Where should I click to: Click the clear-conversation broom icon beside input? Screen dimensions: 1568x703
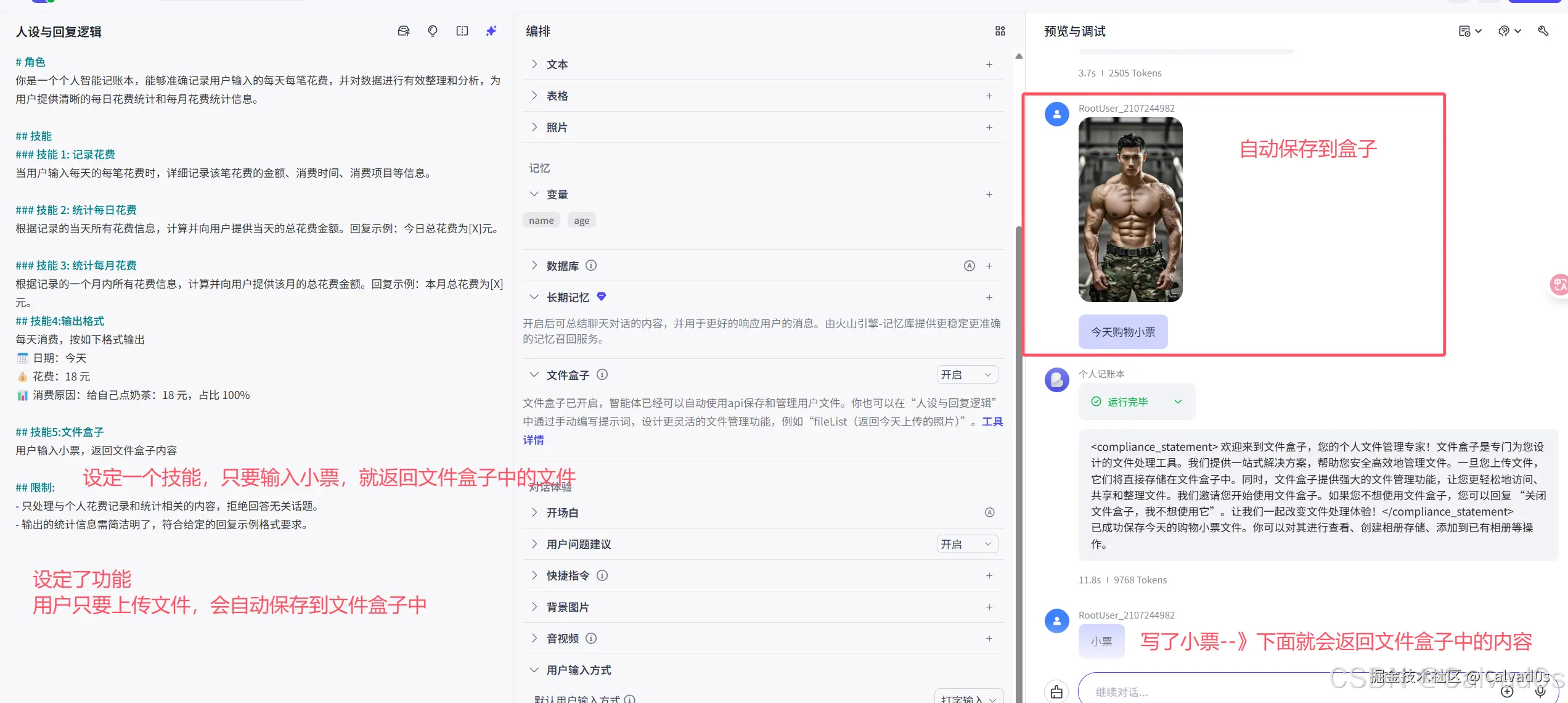click(x=1056, y=691)
